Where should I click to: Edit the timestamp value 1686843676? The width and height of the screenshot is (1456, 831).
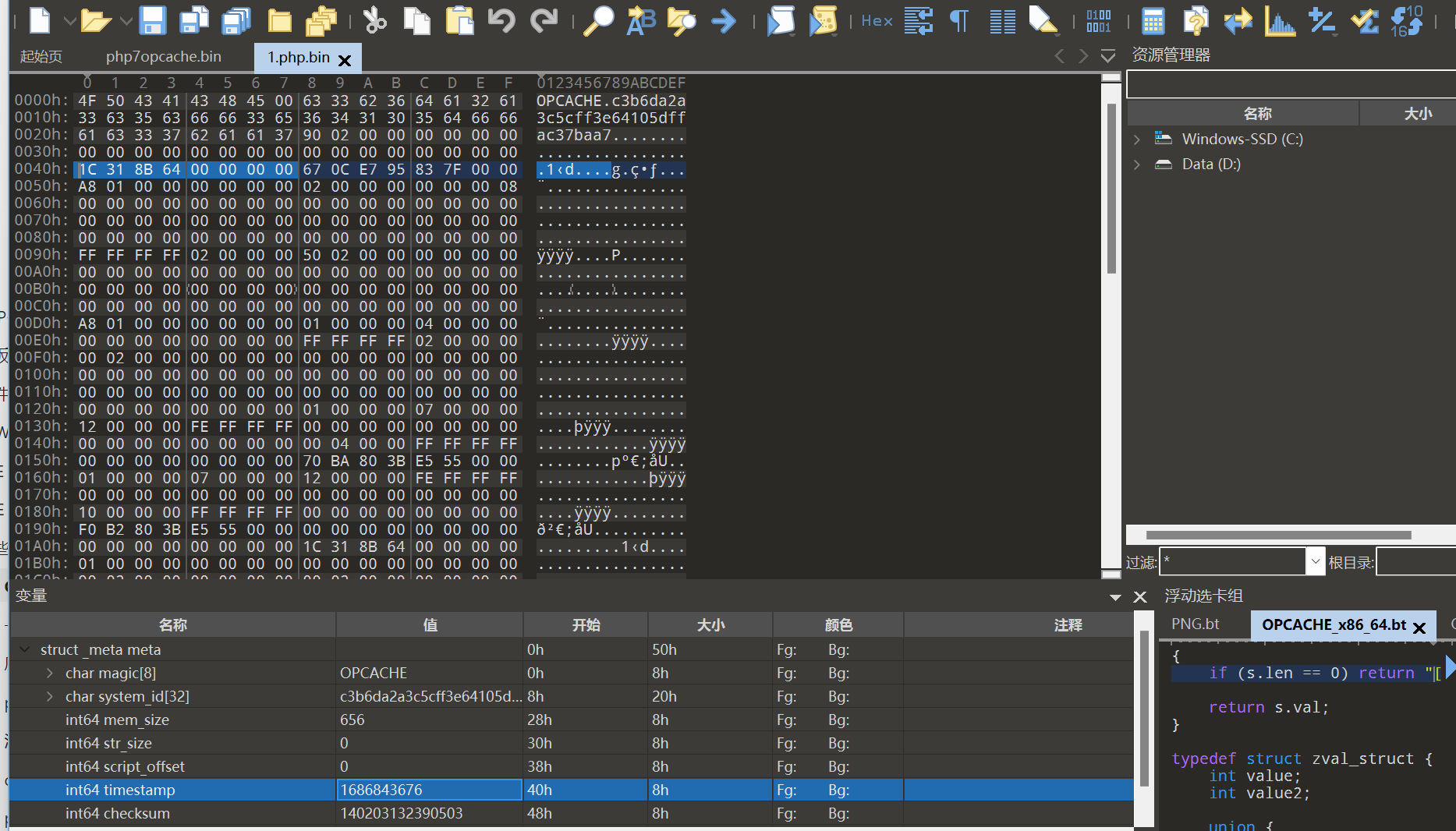pos(429,790)
